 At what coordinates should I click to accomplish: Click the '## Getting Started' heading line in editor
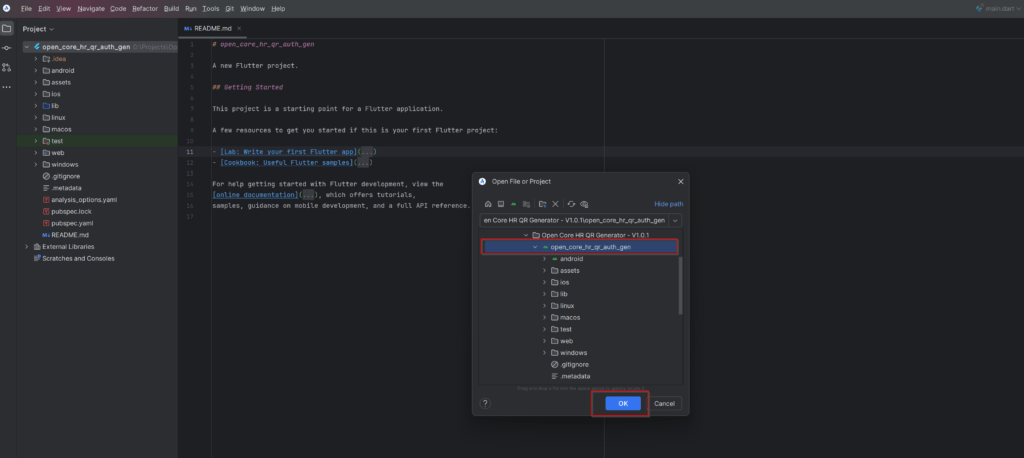point(248,87)
